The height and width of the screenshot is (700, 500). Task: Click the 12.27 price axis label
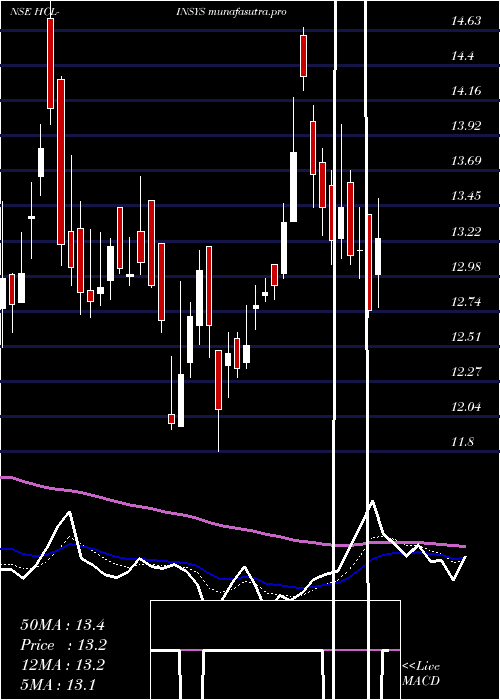click(x=466, y=371)
